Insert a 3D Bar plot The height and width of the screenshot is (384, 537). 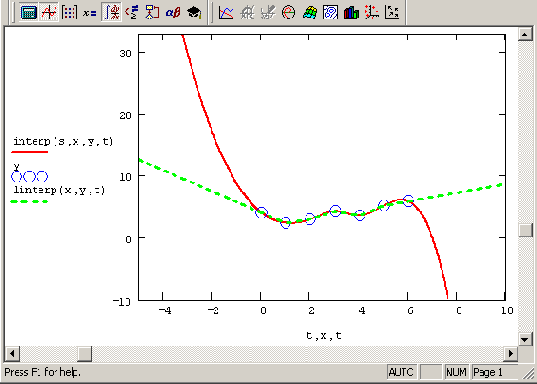point(351,13)
